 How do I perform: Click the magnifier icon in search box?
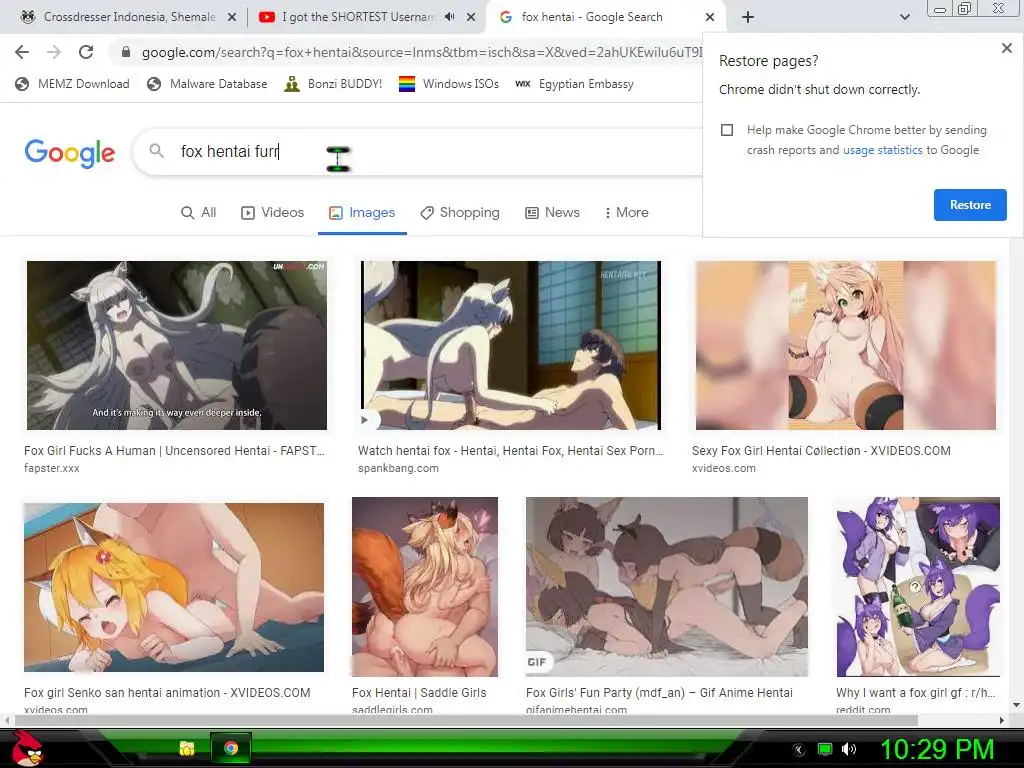tap(156, 151)
